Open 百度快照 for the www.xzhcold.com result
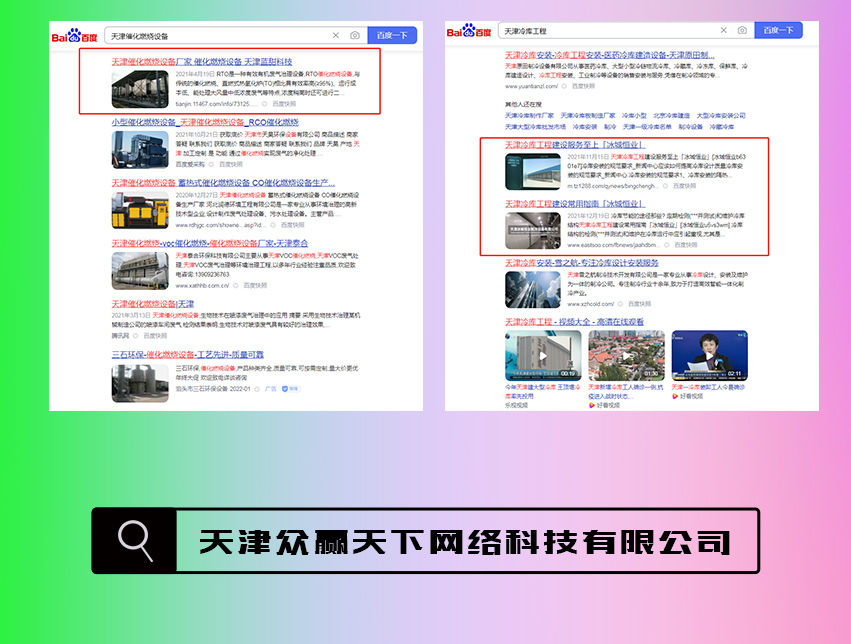Screen dimensions: 851x644 (639, 304)
